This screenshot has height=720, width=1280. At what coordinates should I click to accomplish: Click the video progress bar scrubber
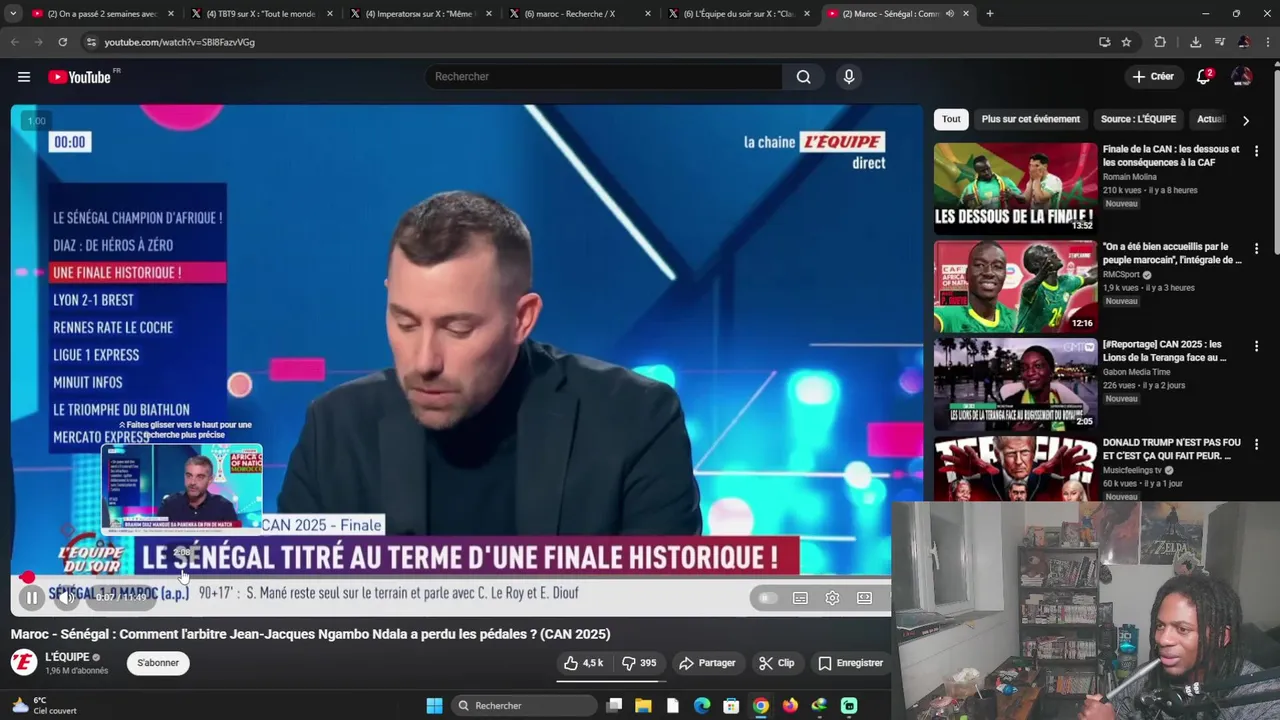tap(27, 577)
